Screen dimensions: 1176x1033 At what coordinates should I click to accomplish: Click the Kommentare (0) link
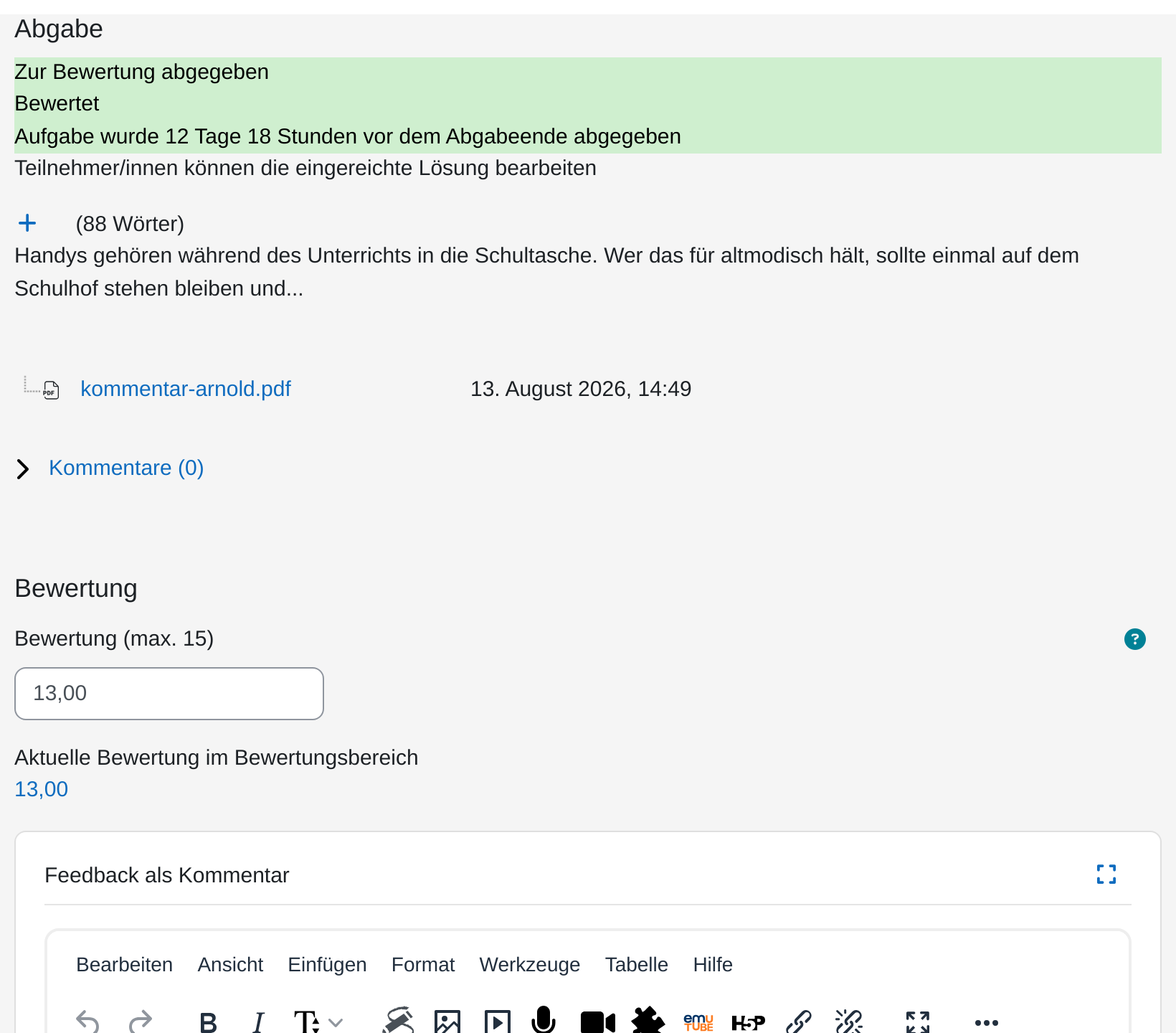(x=126, y=468)
